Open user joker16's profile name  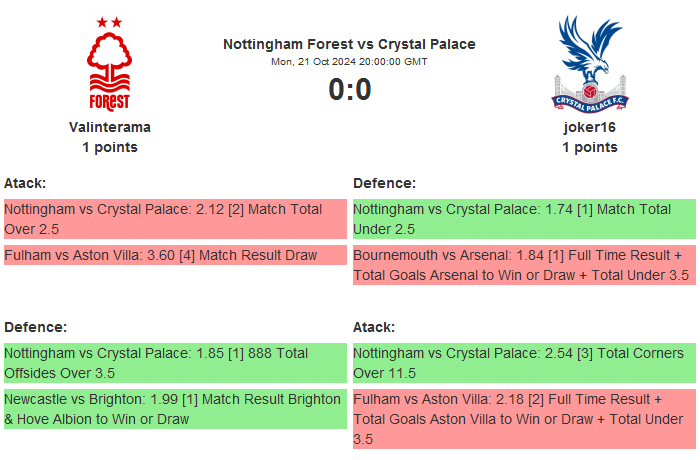[590, 127]
